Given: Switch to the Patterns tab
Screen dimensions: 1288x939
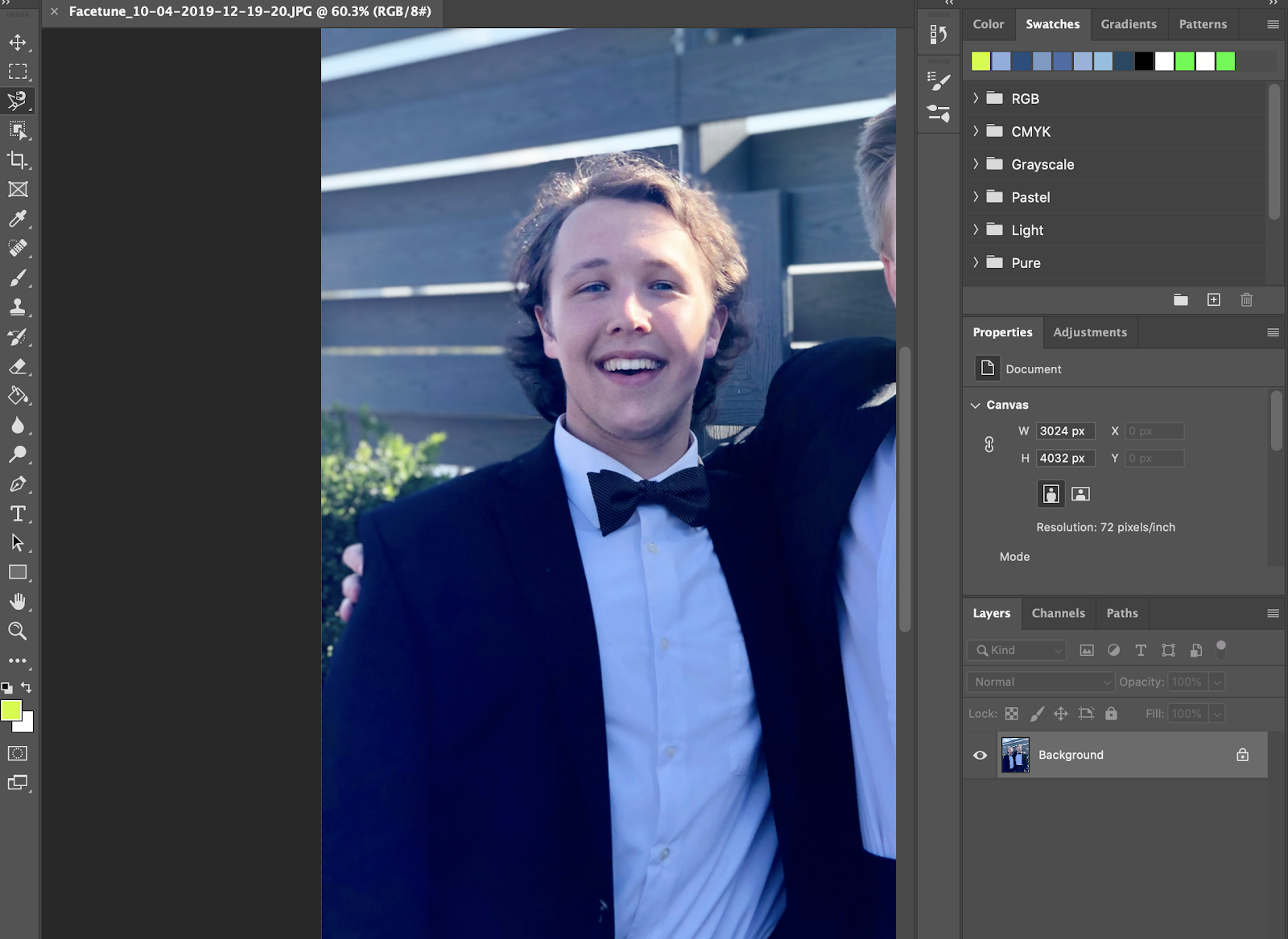Looking at the screenshot, I should 1203,24.
